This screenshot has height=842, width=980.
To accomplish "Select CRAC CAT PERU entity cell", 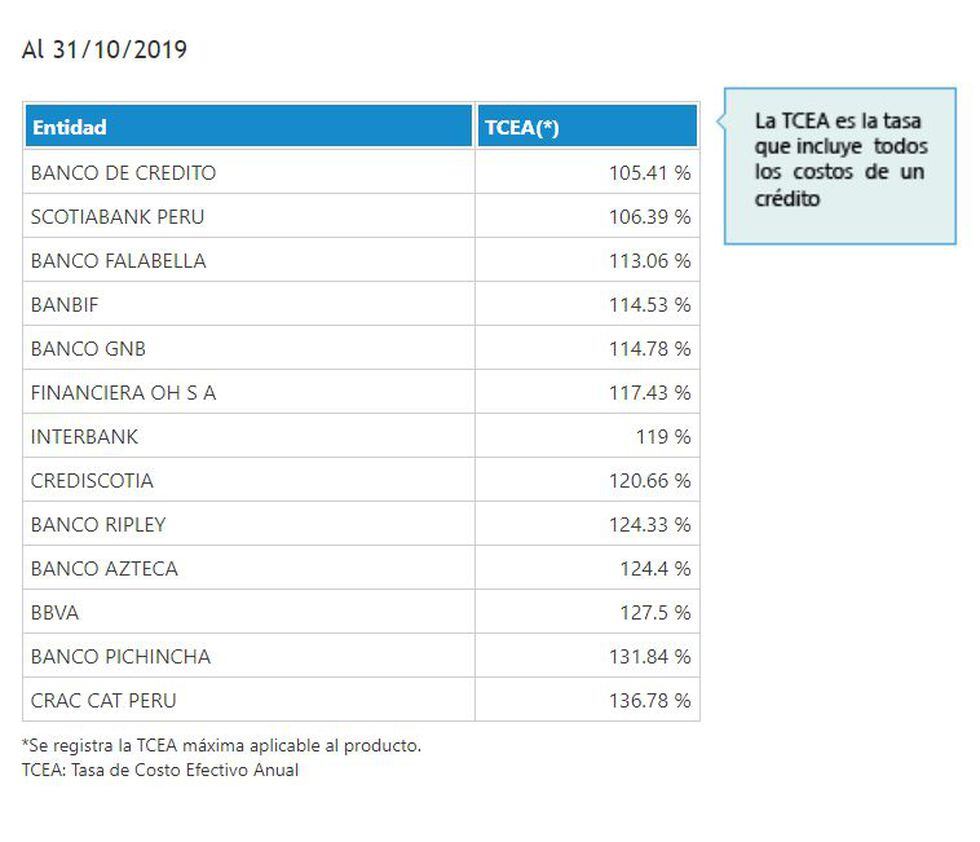I will click(x=103, y=701).
